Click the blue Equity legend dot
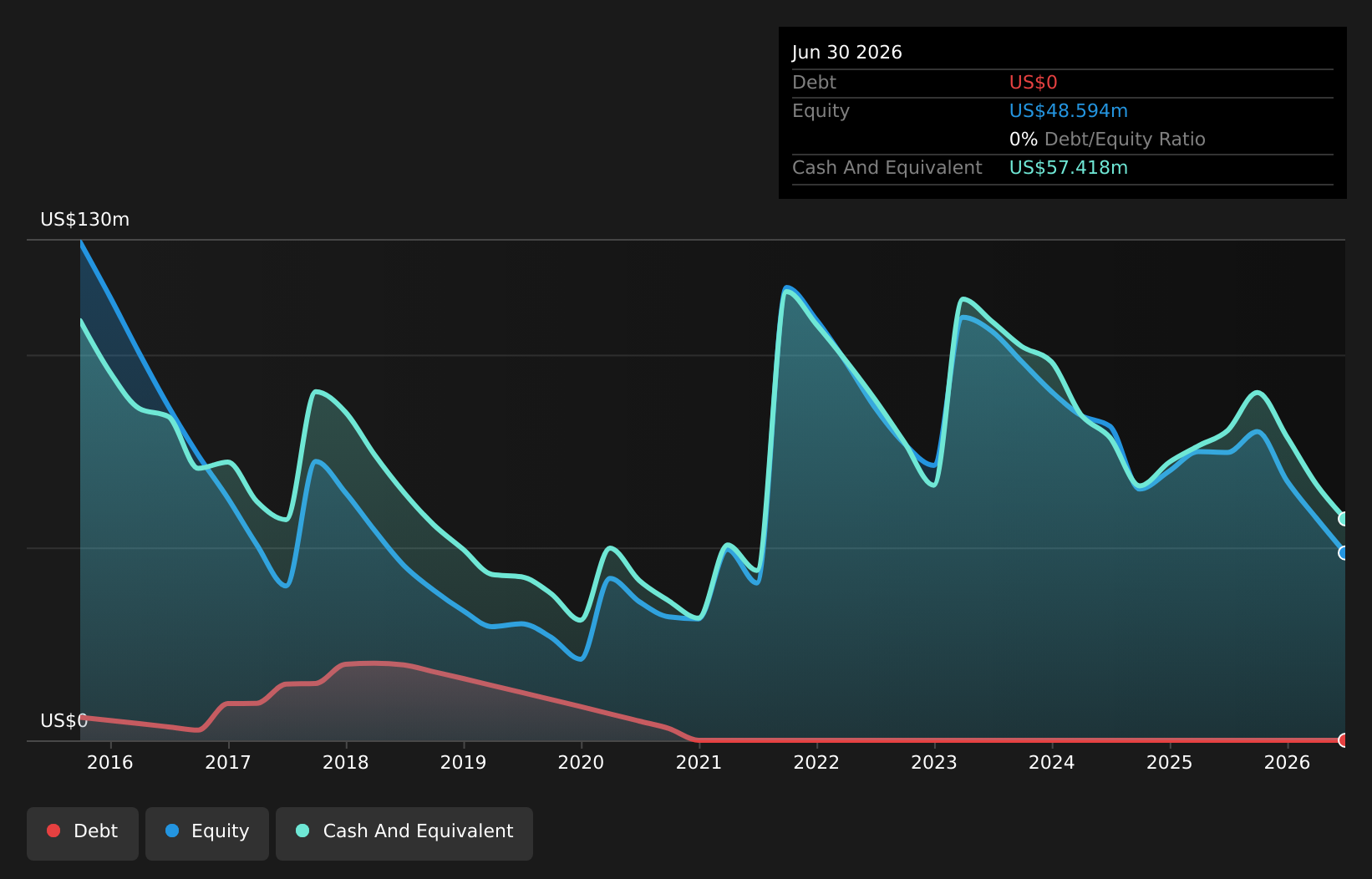 172,831
